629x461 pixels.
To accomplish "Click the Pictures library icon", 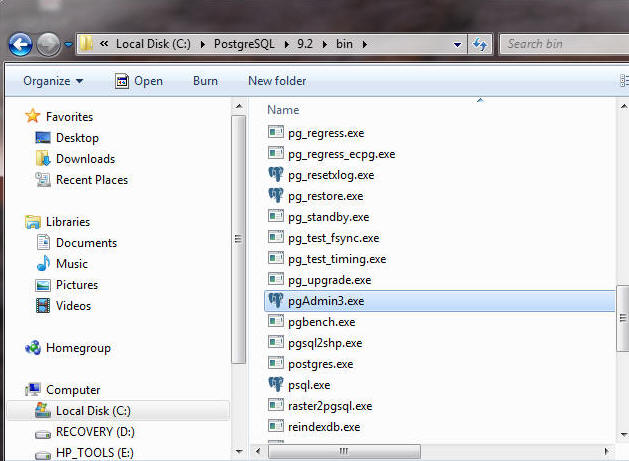I will (43, 285).
